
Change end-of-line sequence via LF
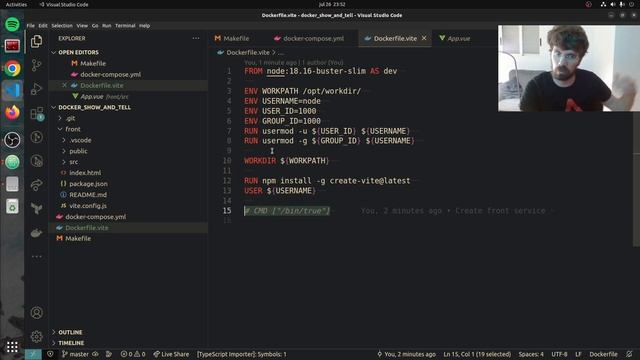pyautogui.click(x=578, y=354)
